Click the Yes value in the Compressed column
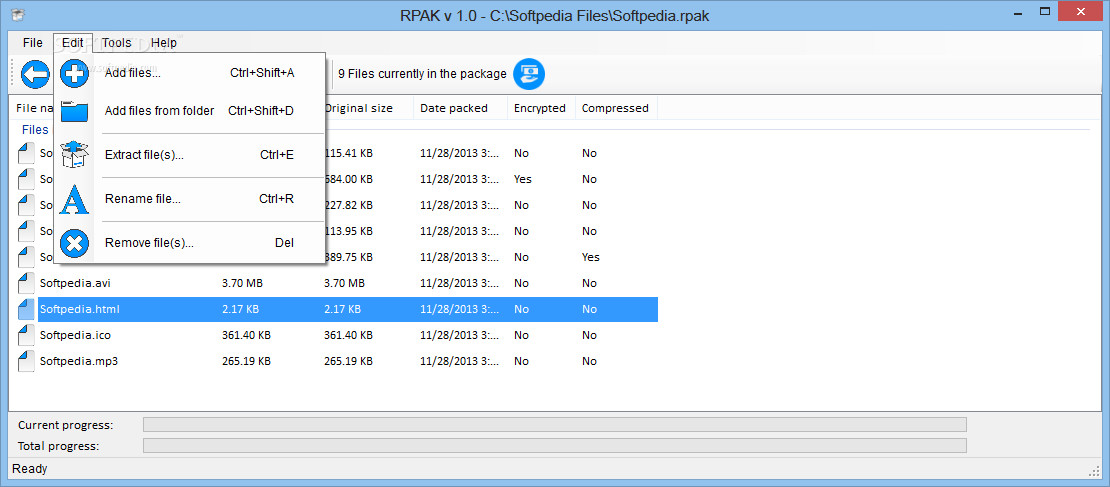The image size is (1110, 487). [x=590, y=257]
